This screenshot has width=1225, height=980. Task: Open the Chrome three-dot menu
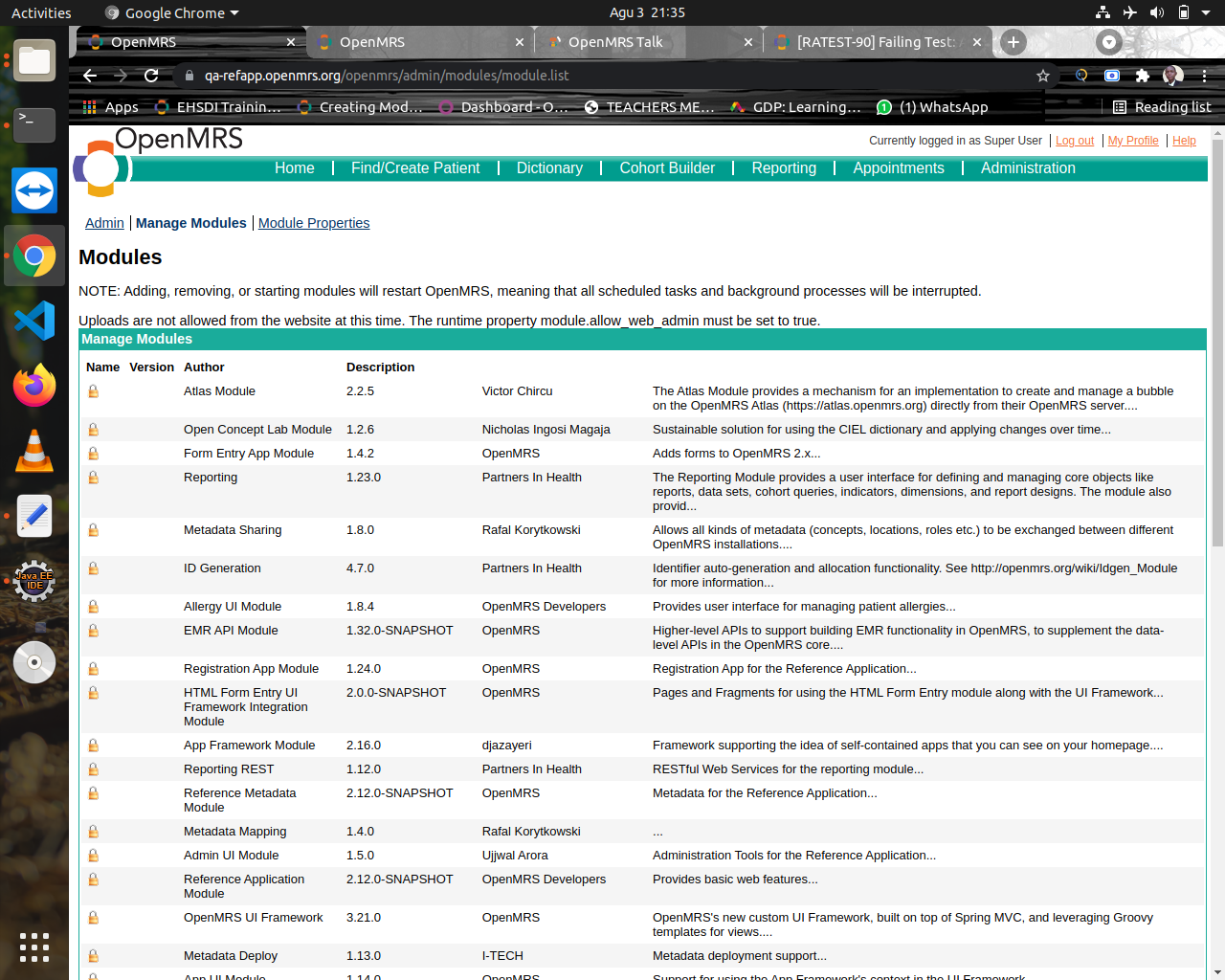coord(1204,76)
